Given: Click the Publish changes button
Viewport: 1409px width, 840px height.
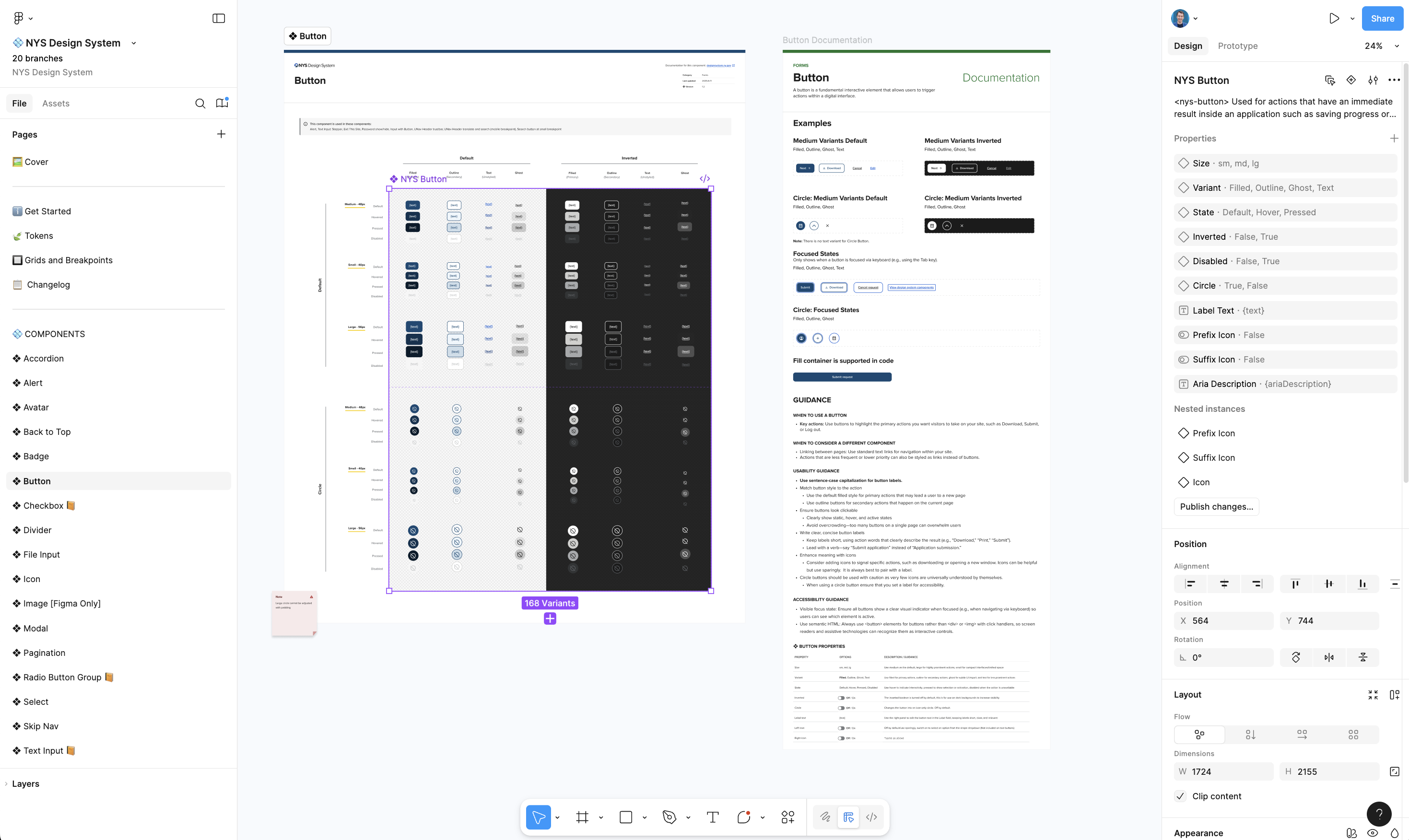Looking at the screenshot, I should point(1216,506).
